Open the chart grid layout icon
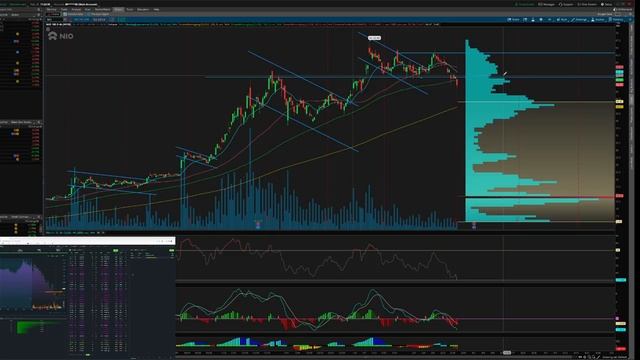The width and height of the screenshot is (640, 360). tap(525, 20)
